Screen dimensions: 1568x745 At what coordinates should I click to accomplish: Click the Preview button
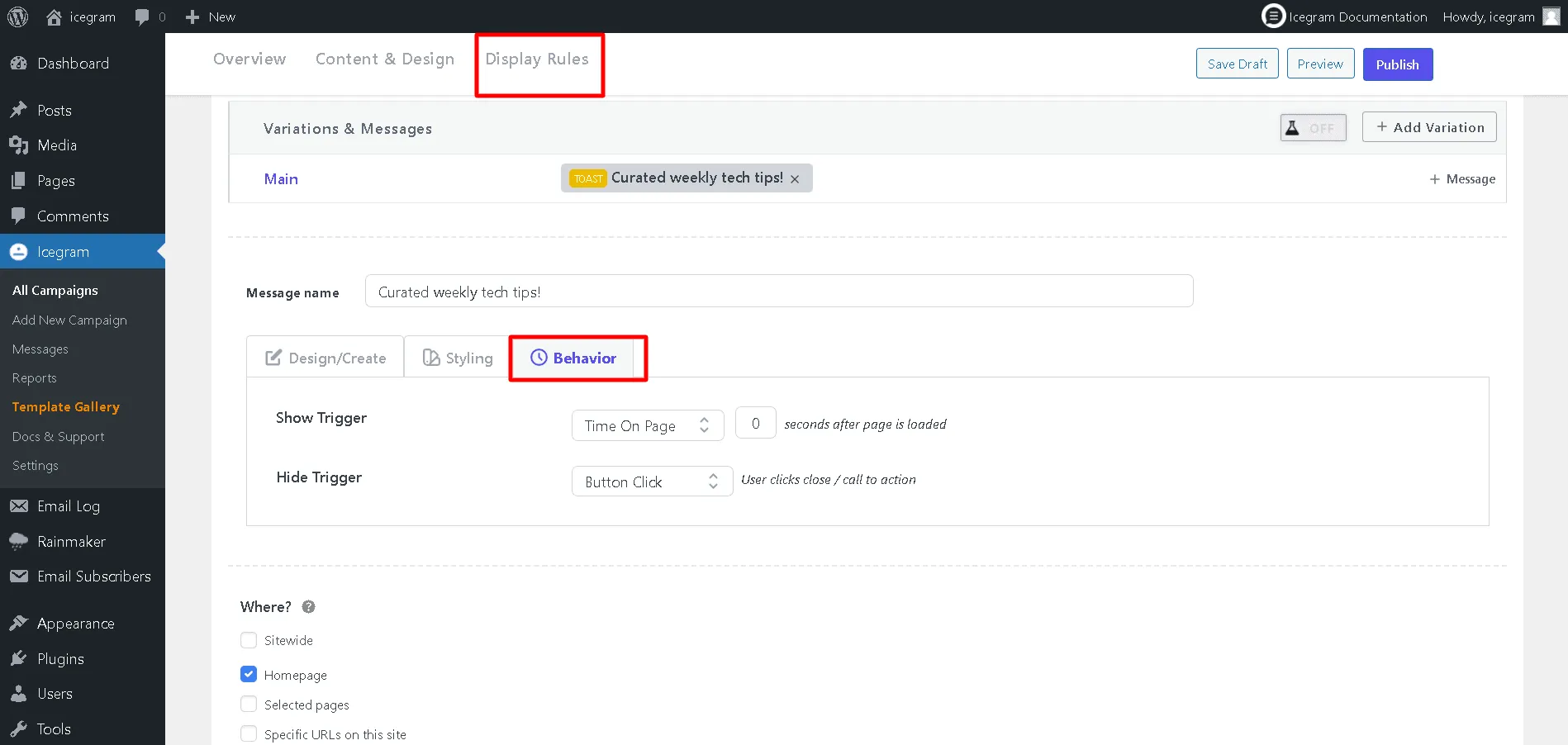1320,64
